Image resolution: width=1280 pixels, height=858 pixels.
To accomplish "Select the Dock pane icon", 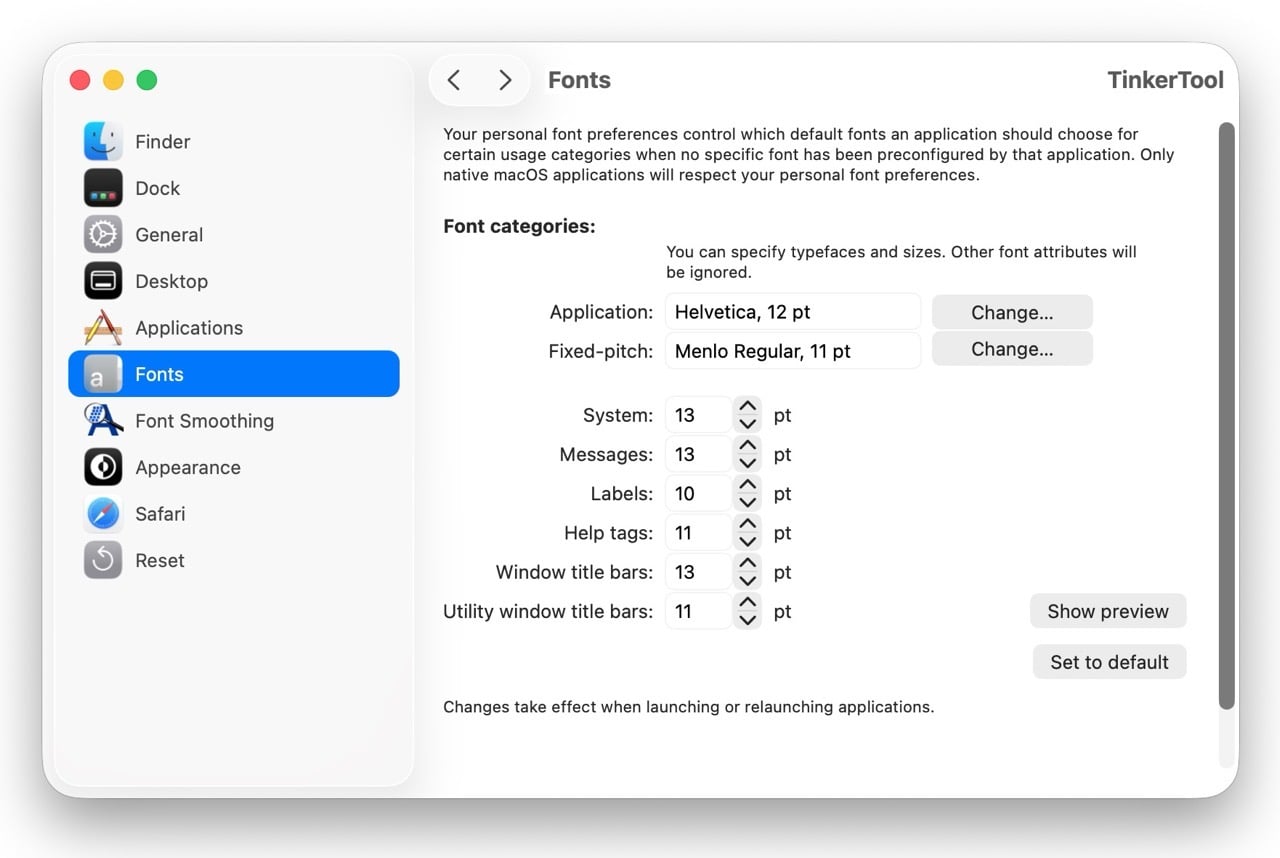I will click(x=103, y=188).
